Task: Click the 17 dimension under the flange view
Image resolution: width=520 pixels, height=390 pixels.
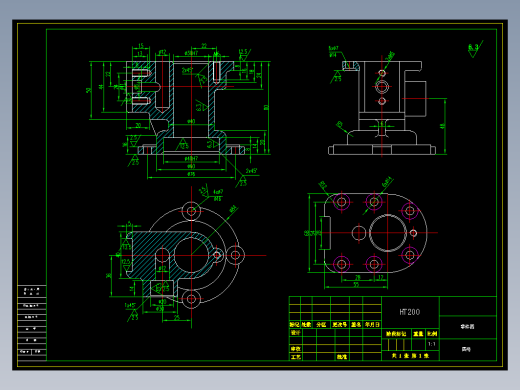Action: coord(381,277)
